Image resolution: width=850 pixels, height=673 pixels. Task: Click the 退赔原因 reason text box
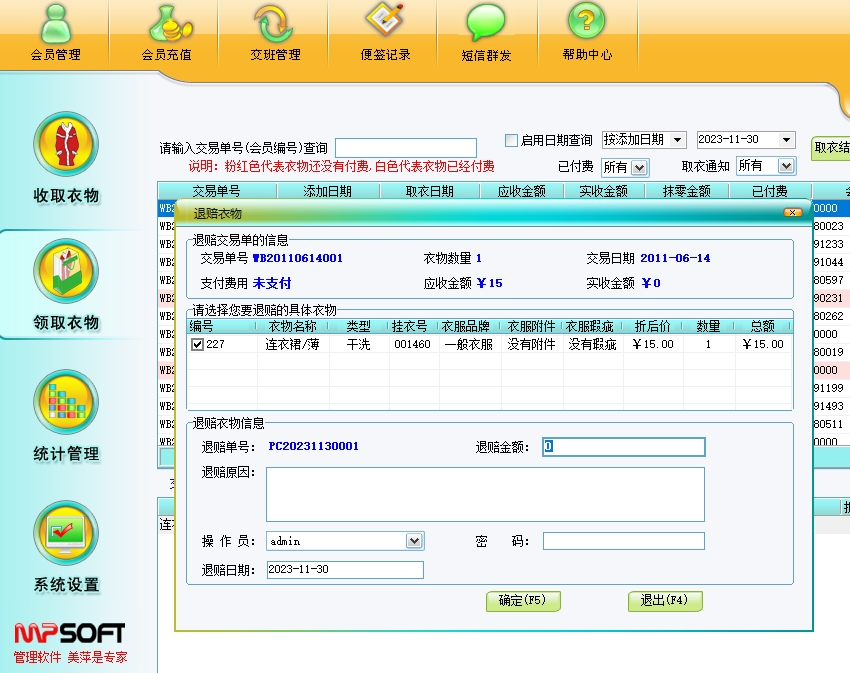[485, 494]
